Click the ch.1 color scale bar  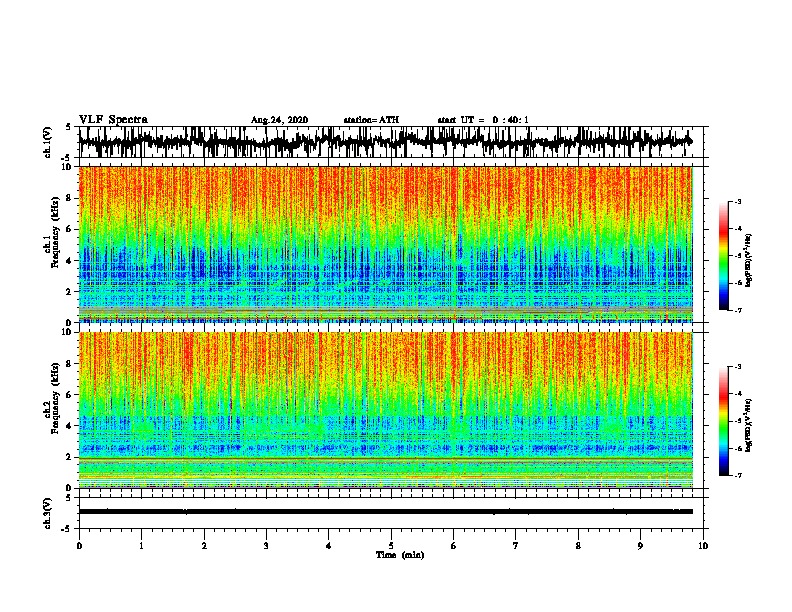[x=724, y=256]
